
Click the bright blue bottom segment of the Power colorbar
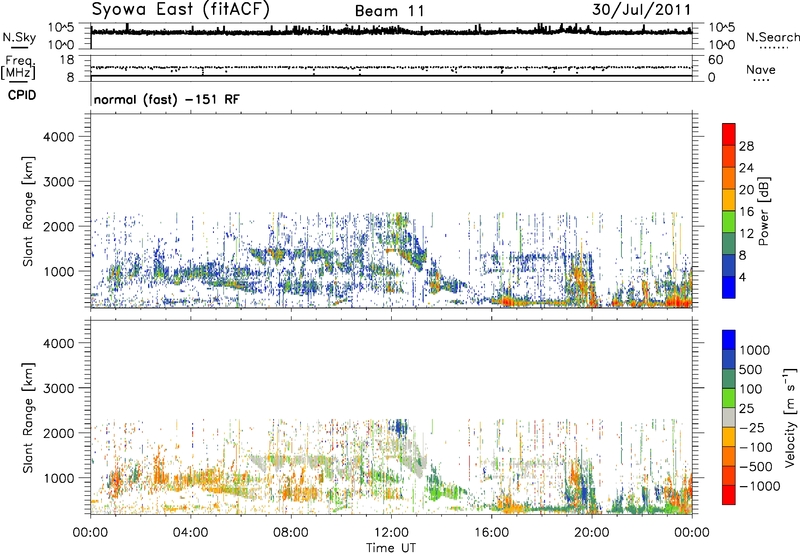pyautogui.click(x=729, y=287)
